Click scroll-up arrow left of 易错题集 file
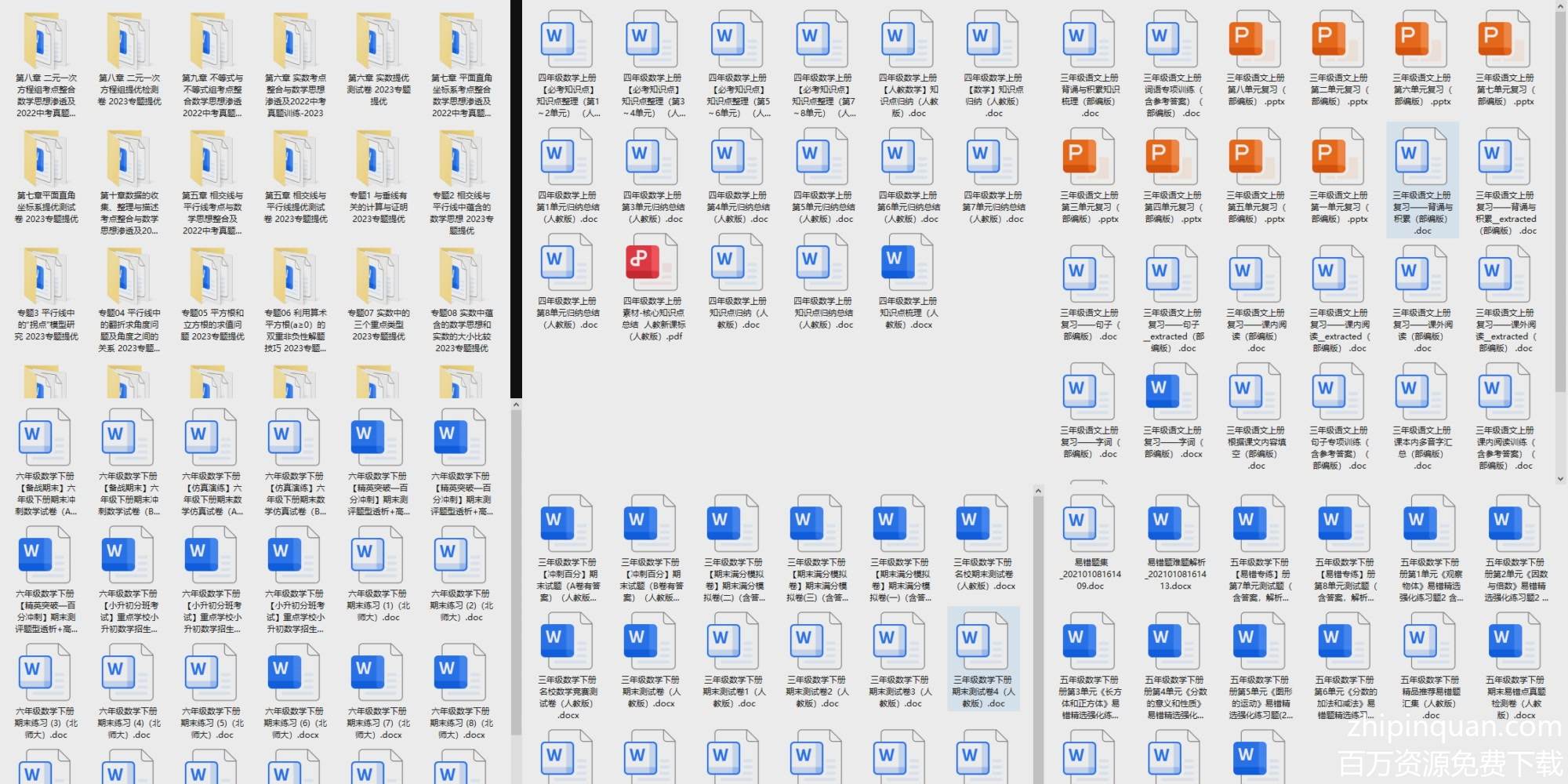 point(1038,492)
